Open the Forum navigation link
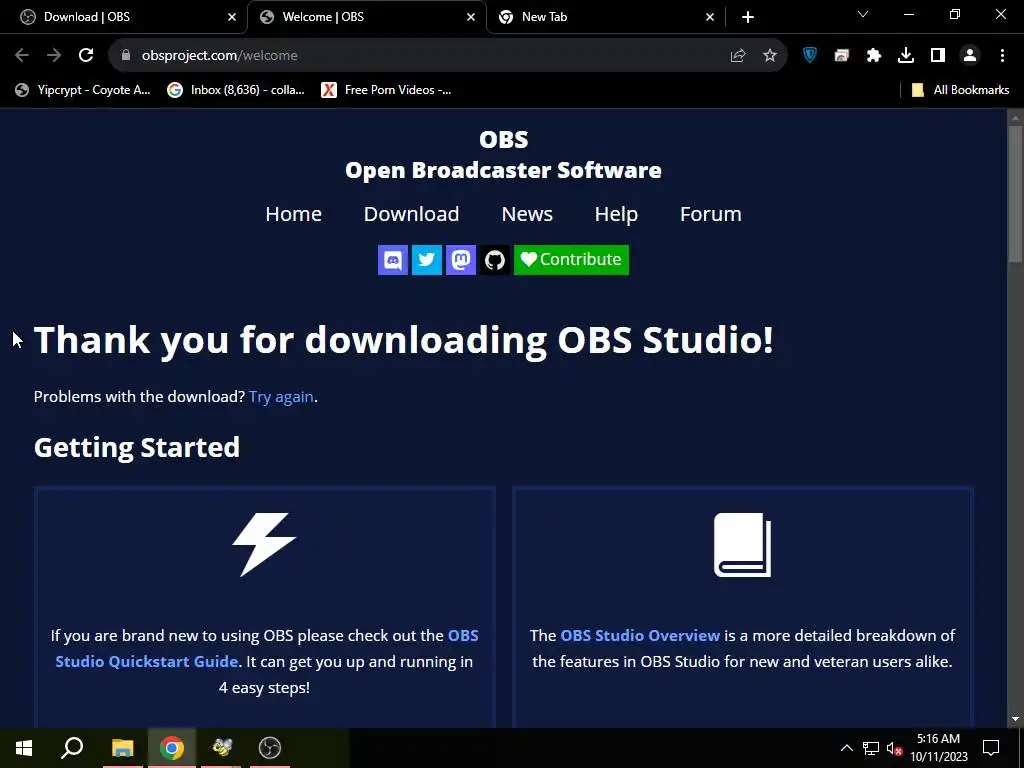Image resolution: width=1024 pixels, height=768 pixels. (x=711, y=214)
